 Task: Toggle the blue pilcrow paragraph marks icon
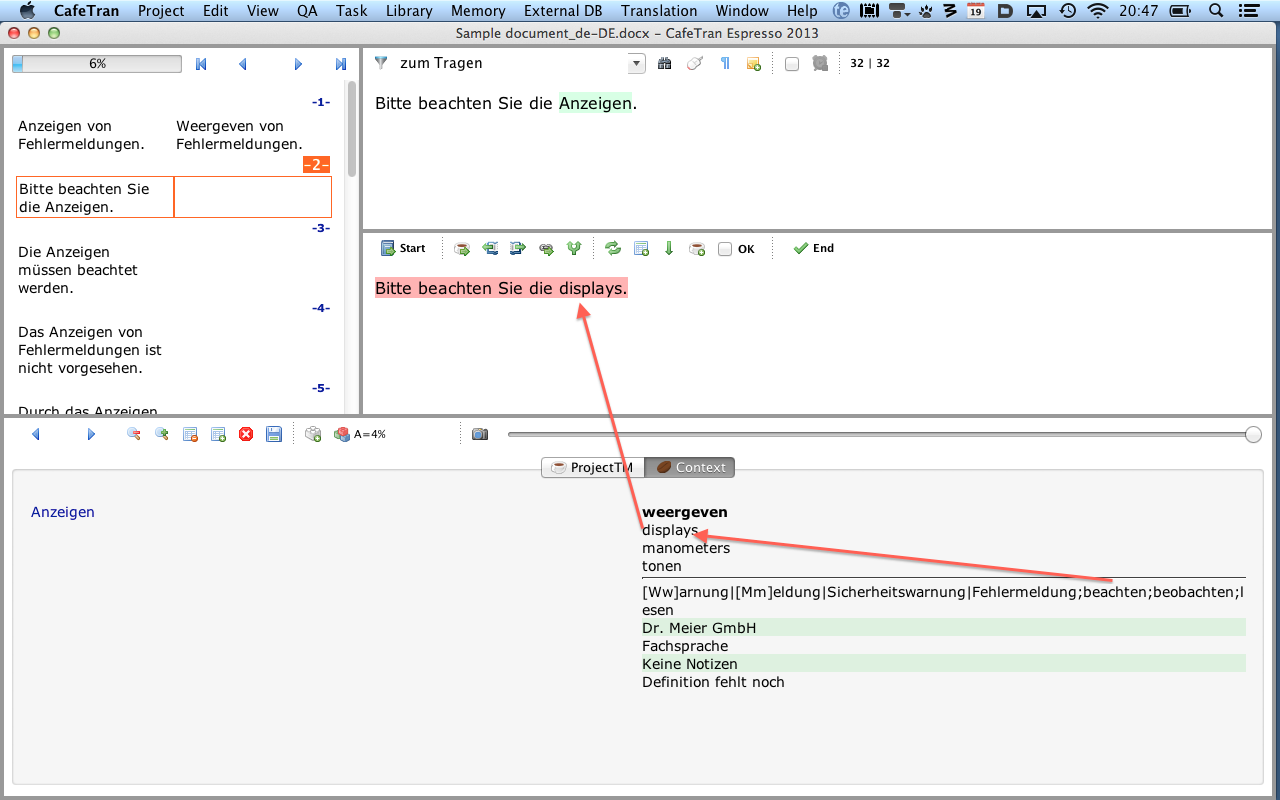pos(725,64)
